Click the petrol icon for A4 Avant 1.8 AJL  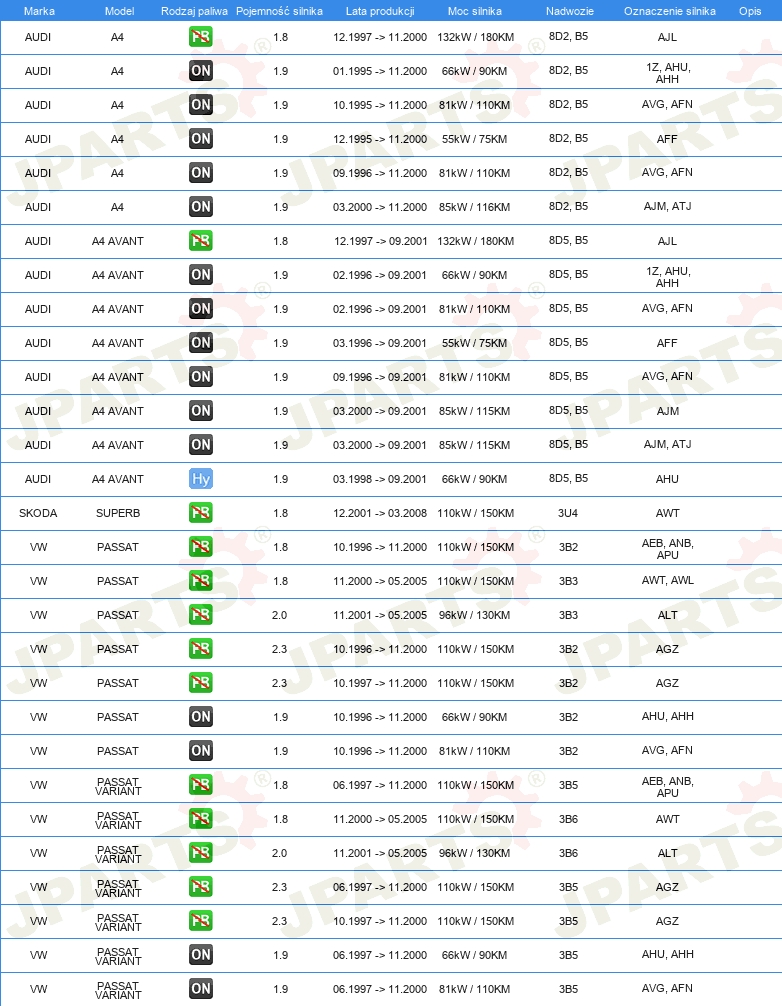(x=201, y=241)
